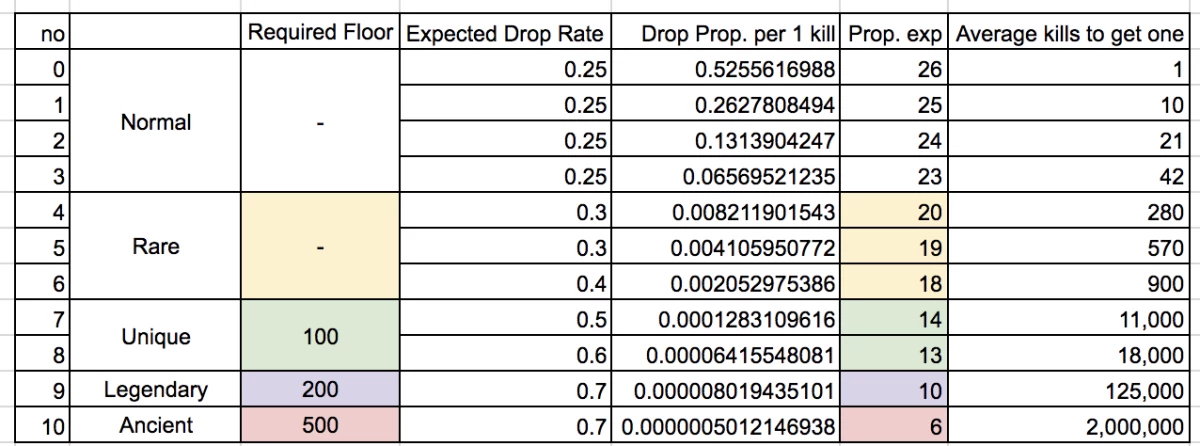Select the green Required Floor cell showing 100
This screenshot has width=1200, height=446.
point(321,338)
